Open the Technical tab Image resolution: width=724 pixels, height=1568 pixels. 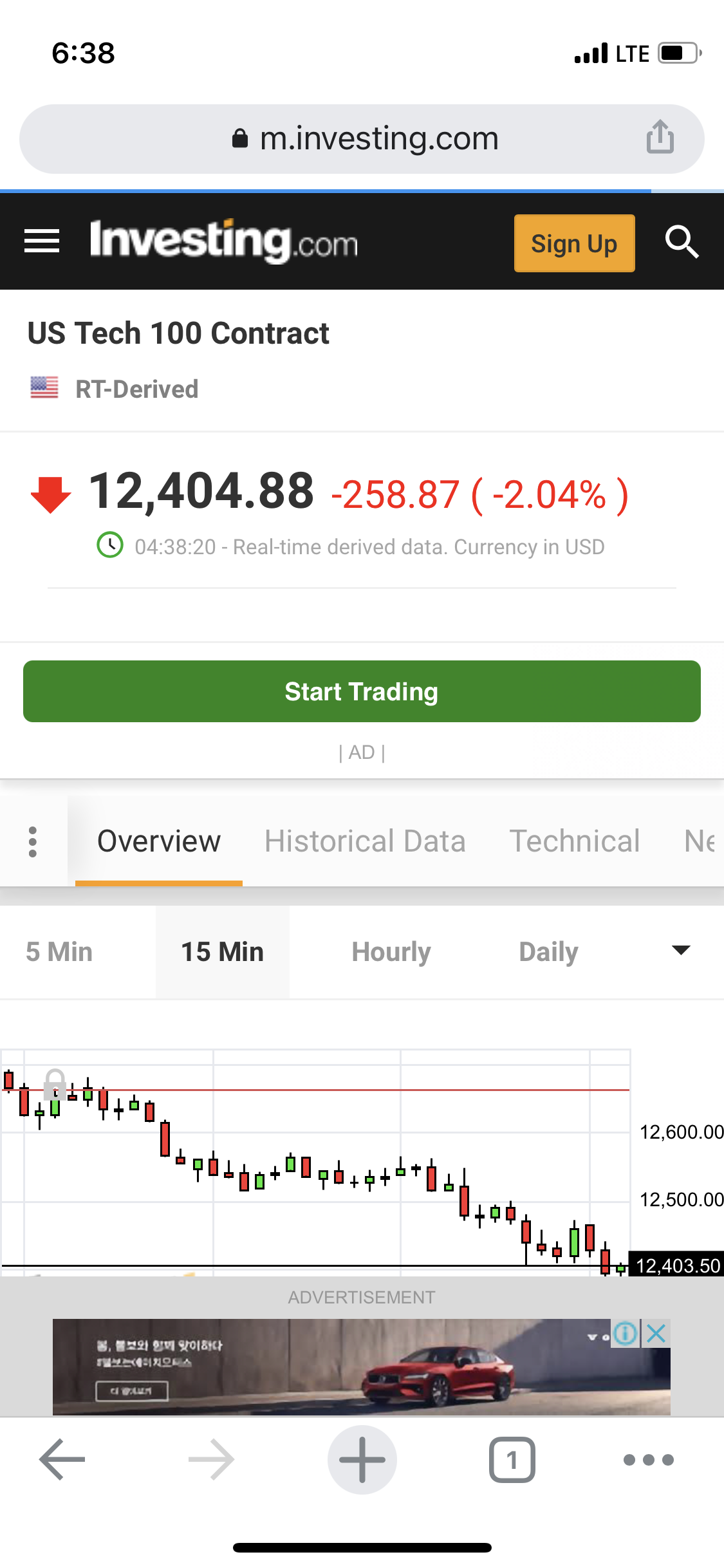click(575, 841)
